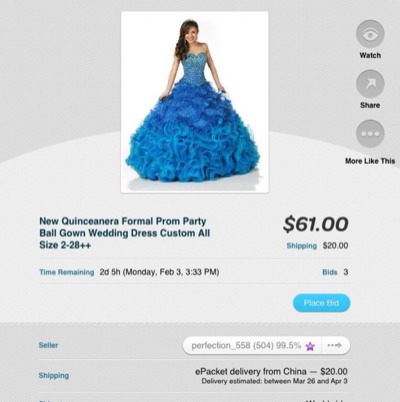Open the blue ball gown photo

195,102
